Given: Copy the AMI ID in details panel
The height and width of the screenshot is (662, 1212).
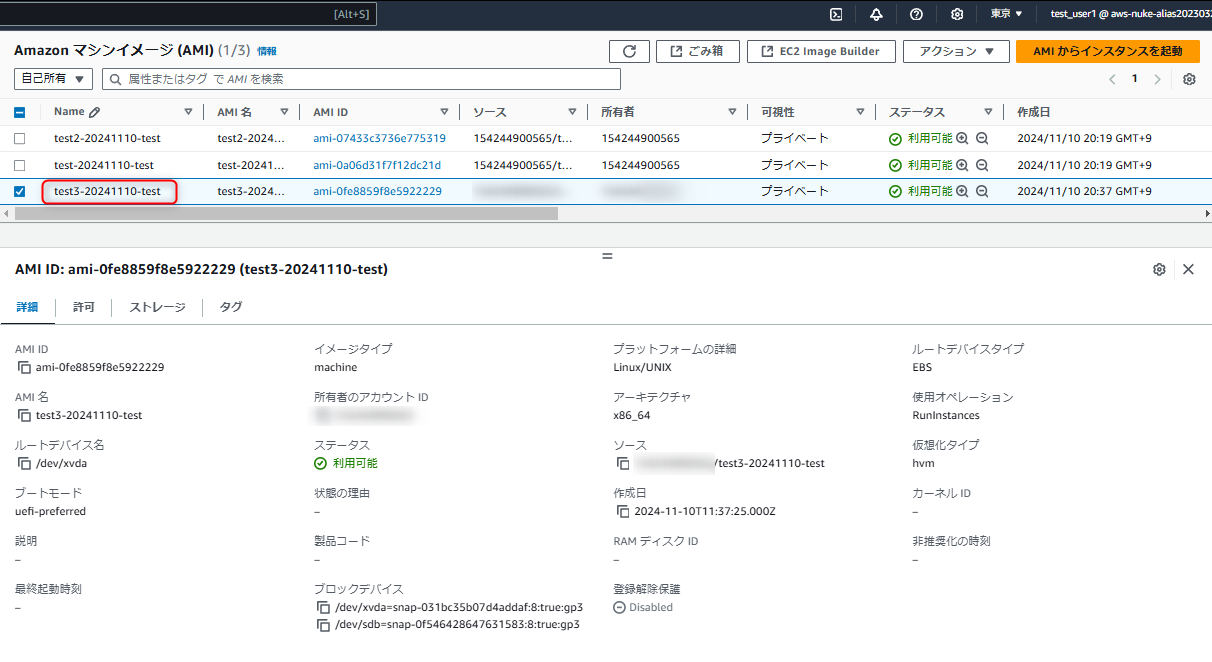Looking at the screenshot, I should (25, 367).
